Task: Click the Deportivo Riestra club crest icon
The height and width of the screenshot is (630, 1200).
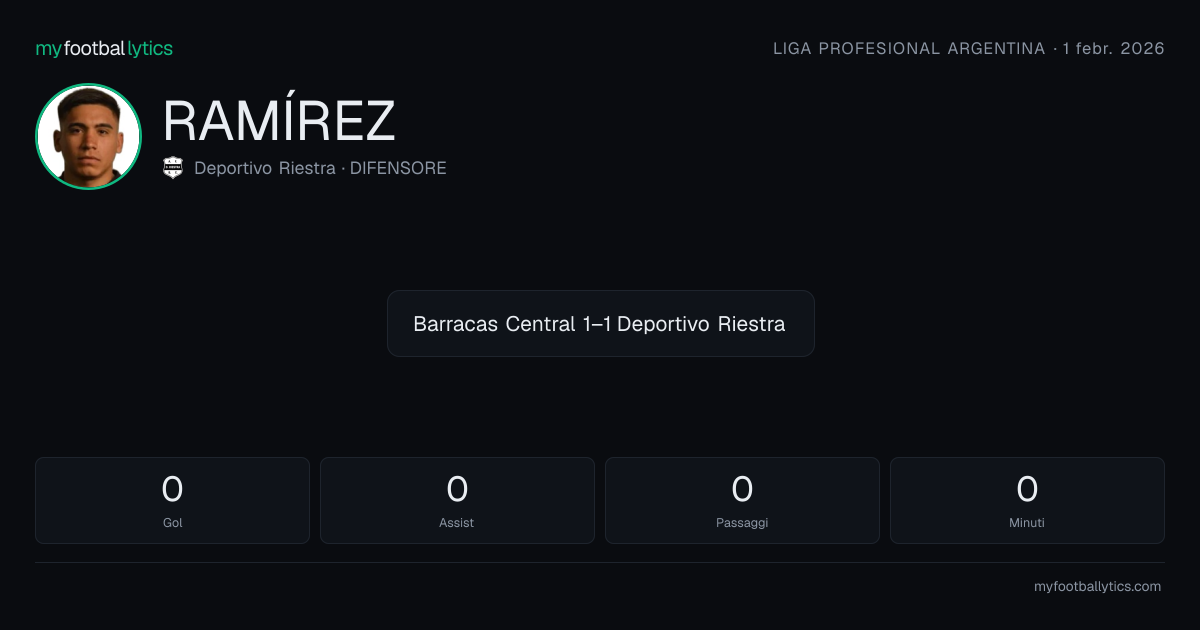Action: click(173, 168)
